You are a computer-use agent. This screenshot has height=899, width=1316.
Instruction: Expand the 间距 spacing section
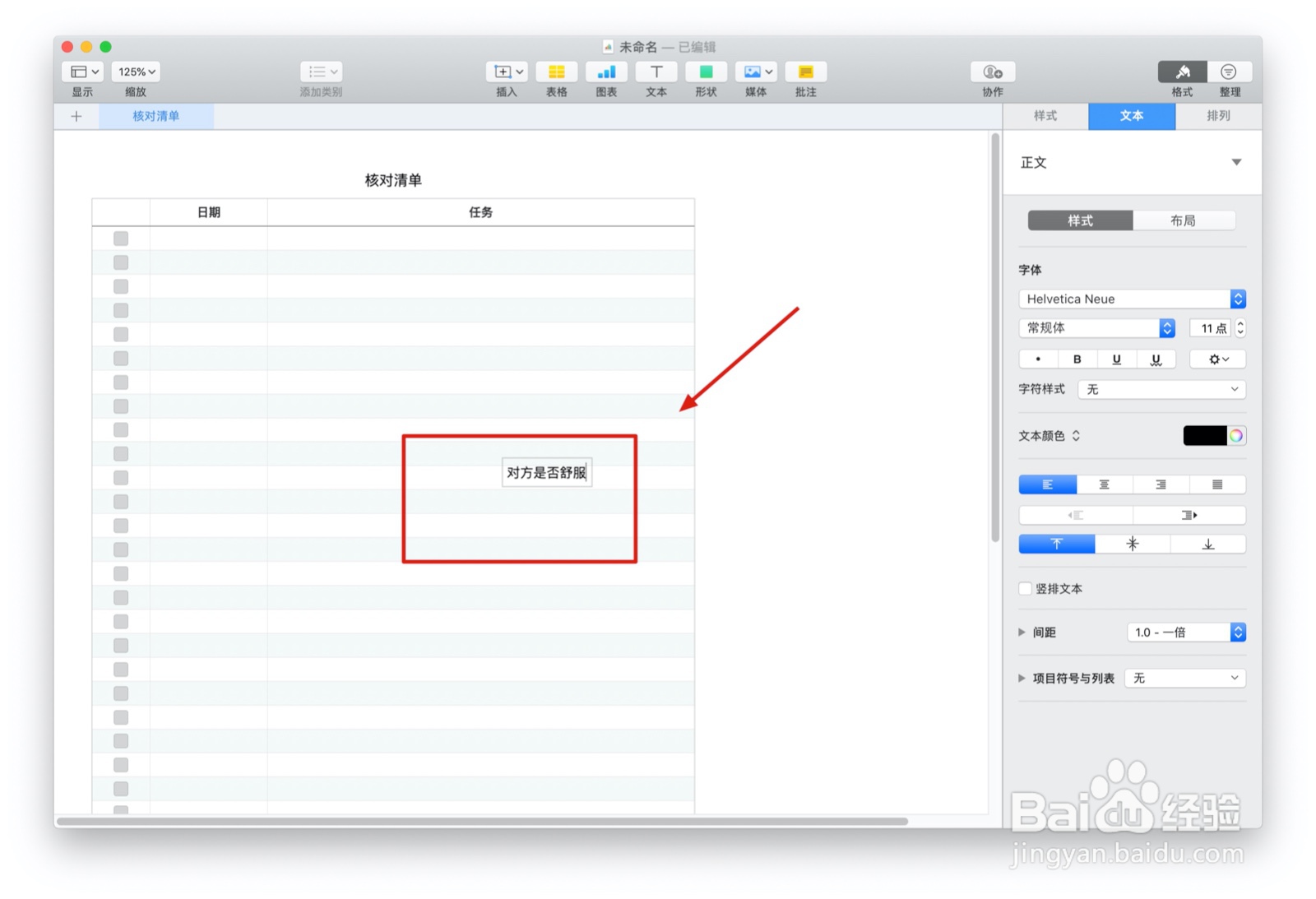click(1022, 632)
